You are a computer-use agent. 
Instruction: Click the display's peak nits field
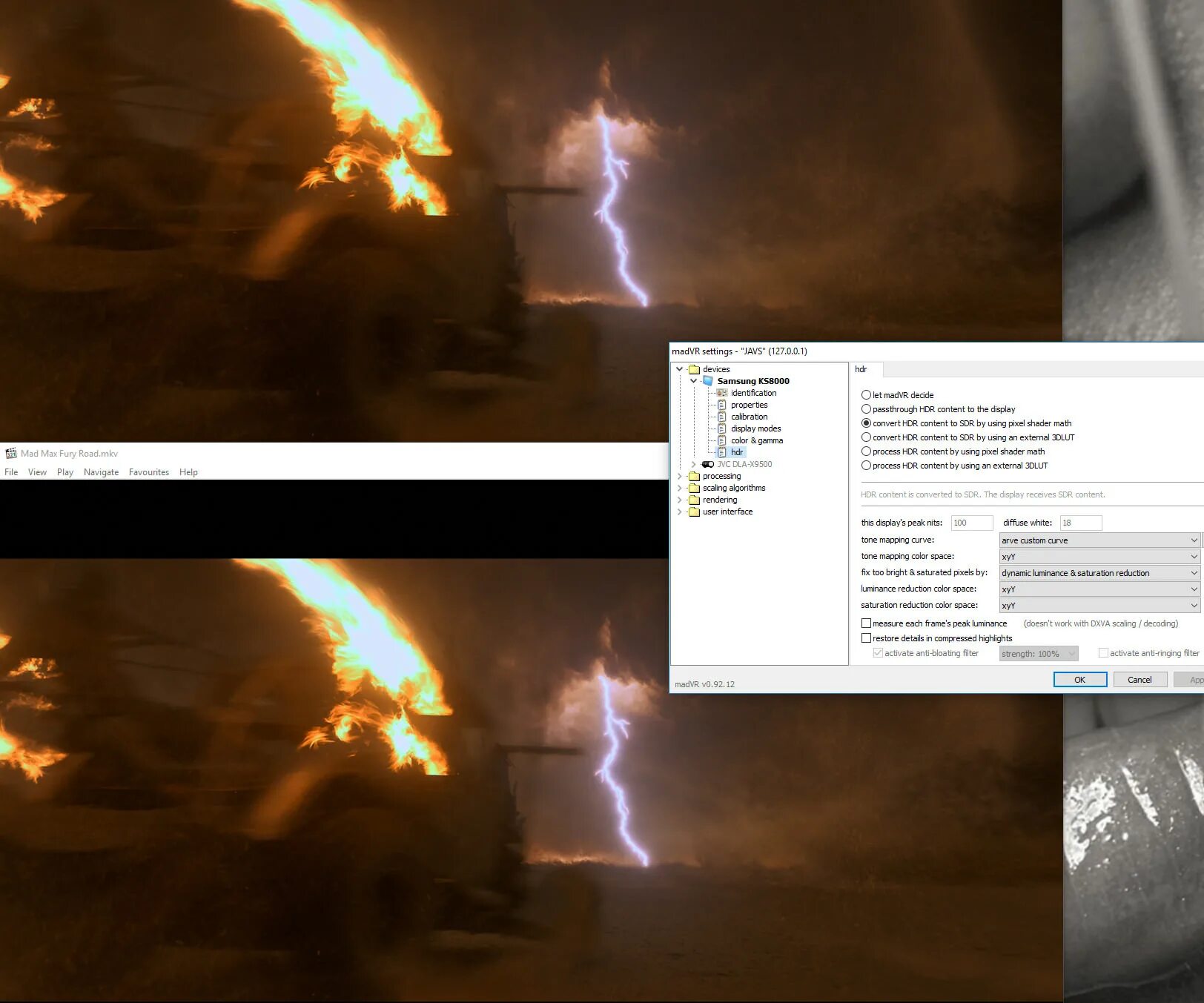coord(972,523)
